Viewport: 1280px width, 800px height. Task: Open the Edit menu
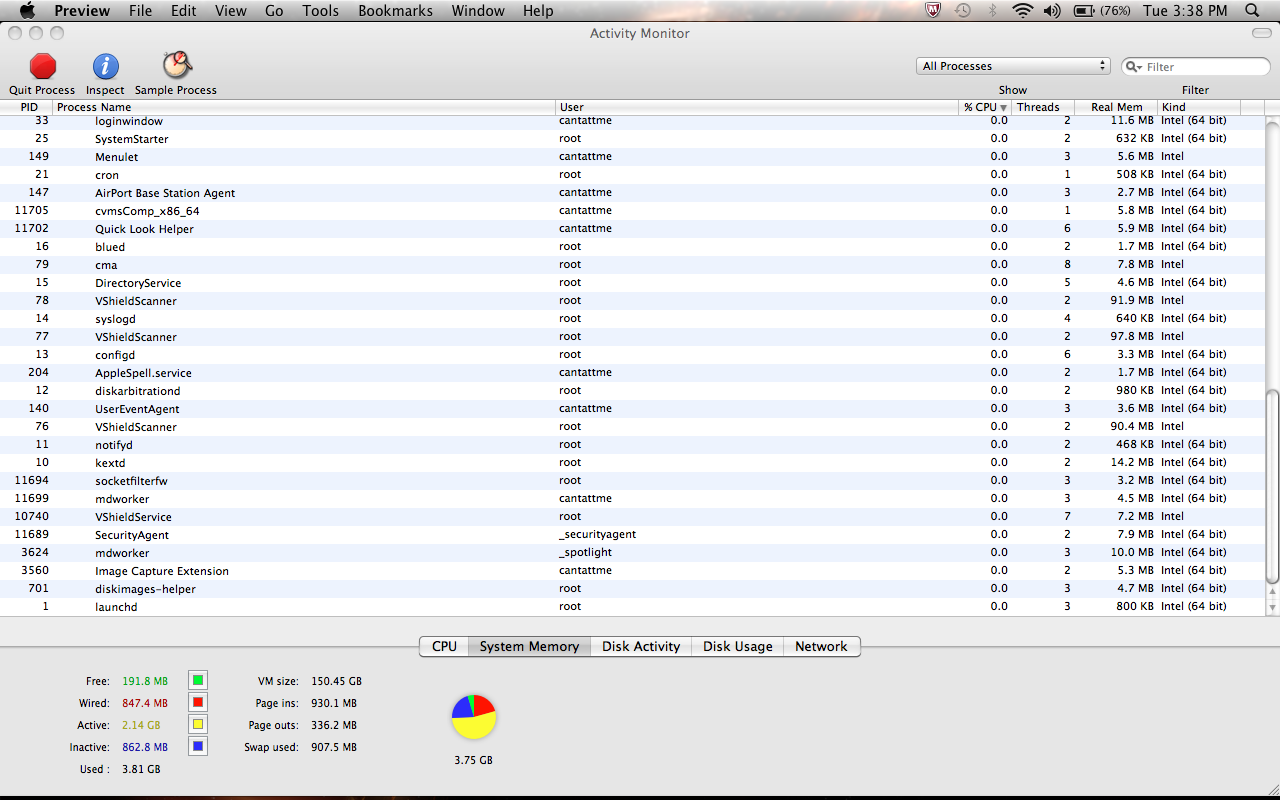(183, 11)
